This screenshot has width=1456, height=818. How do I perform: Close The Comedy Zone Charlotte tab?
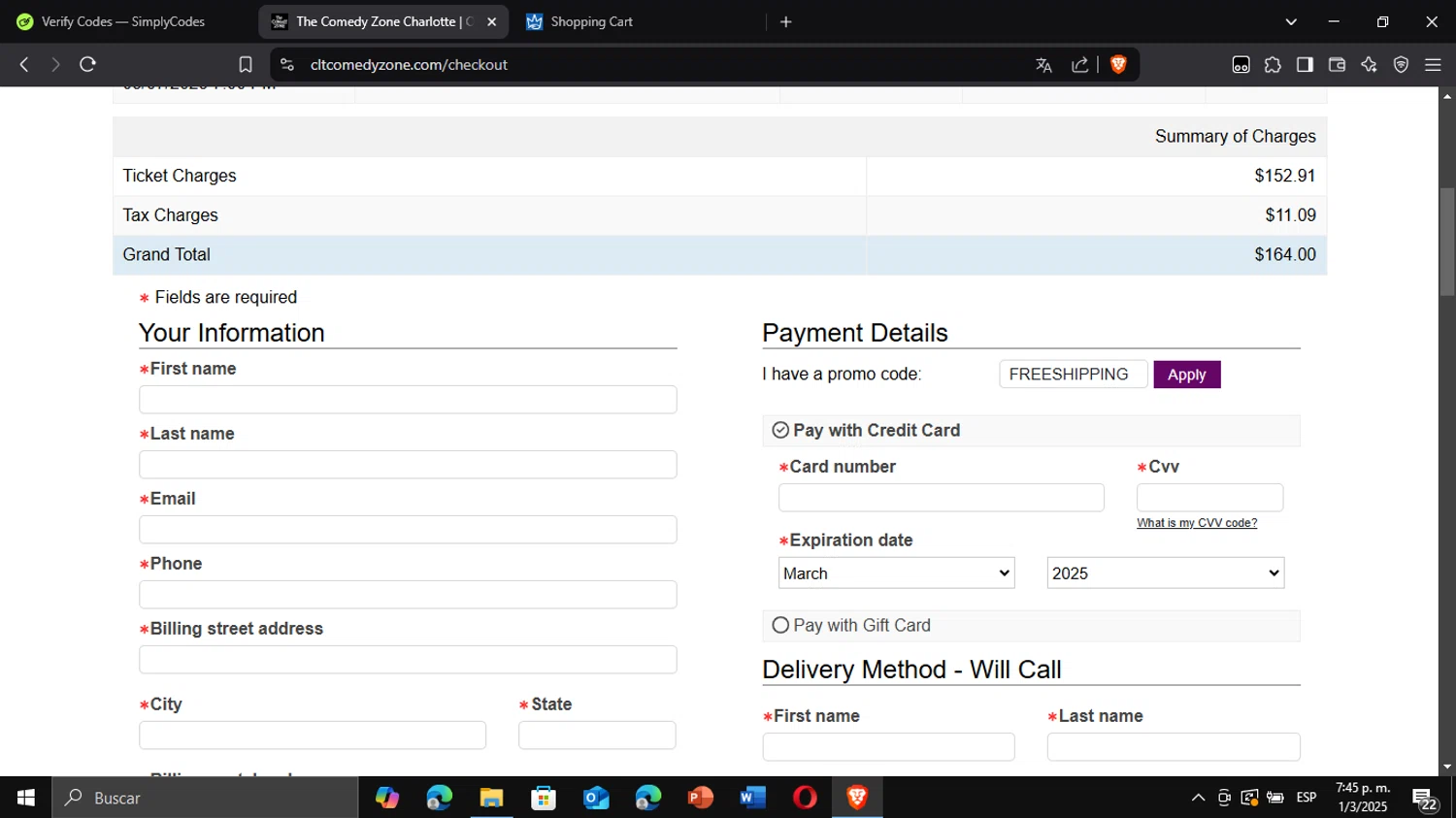491,21
